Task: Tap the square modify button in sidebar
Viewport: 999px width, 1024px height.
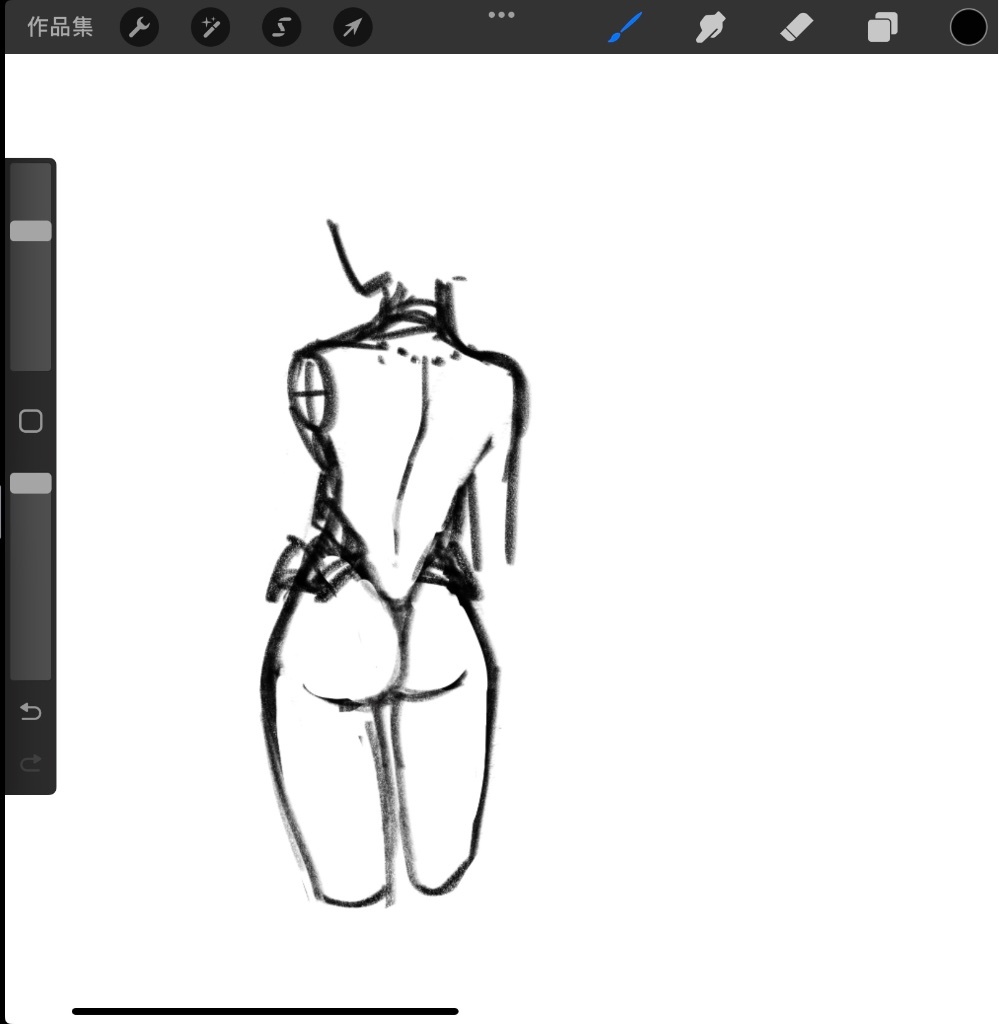Action: tap(31, 421)
